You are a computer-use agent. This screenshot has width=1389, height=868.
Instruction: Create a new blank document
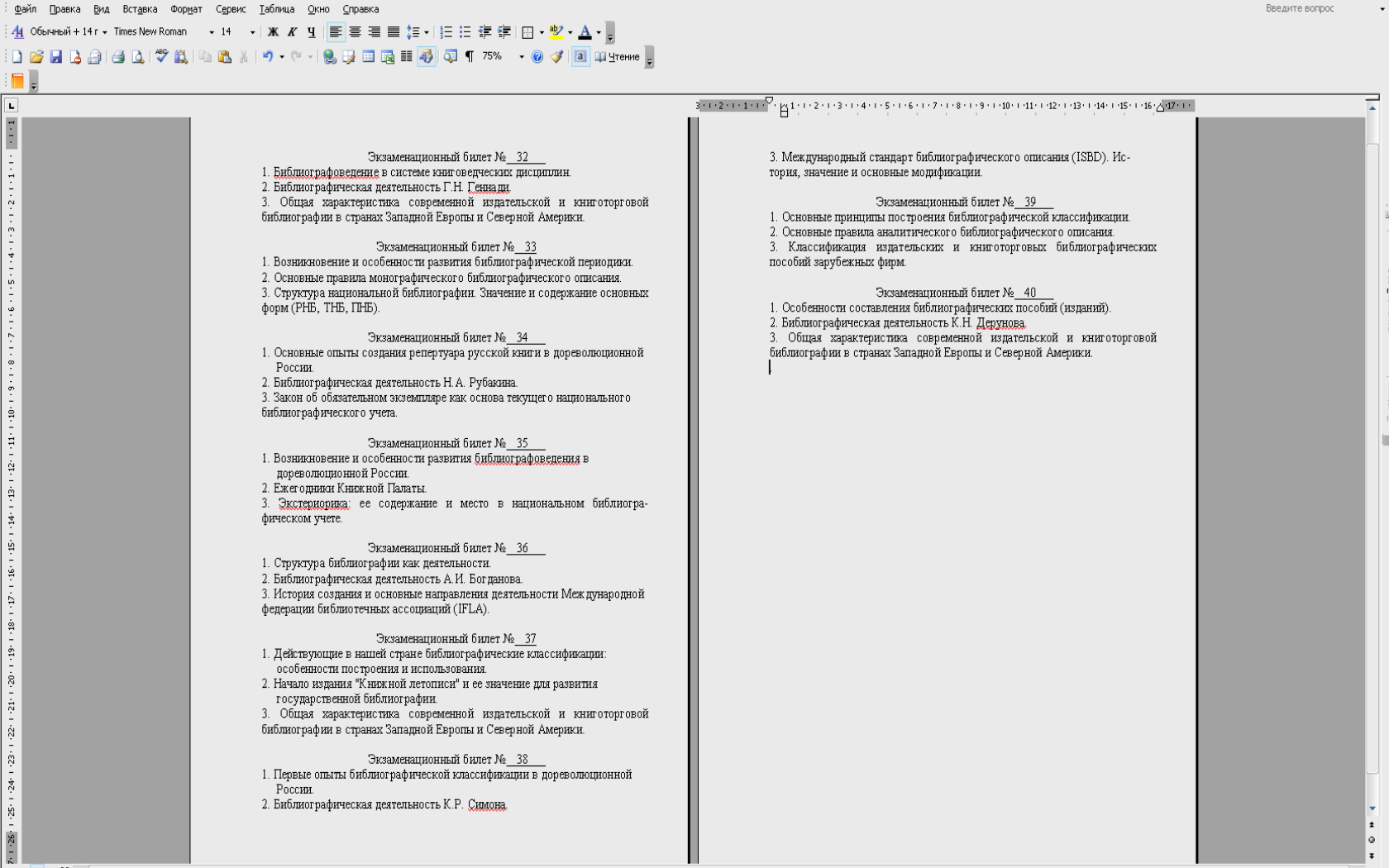pos(17,57)
